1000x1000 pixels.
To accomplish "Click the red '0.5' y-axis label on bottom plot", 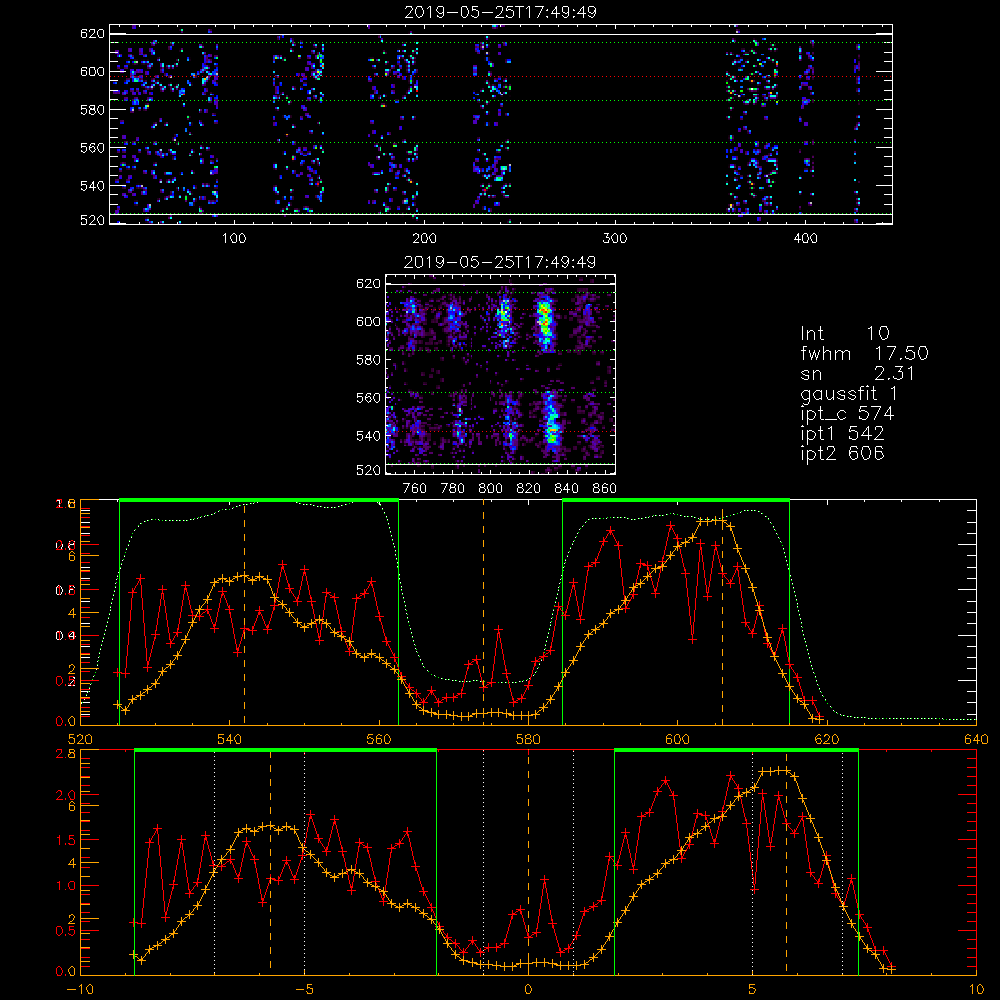I will pos(66,931).
